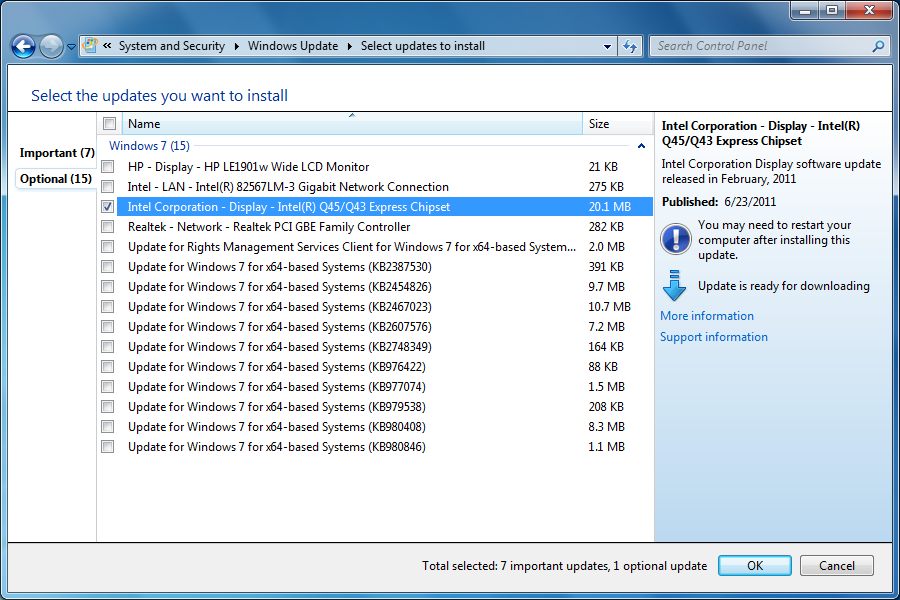Check Realtek PCI GBE Family Controller update
Image resolution: width=900 pixels, height=600 pixels.
coord(107,227)
